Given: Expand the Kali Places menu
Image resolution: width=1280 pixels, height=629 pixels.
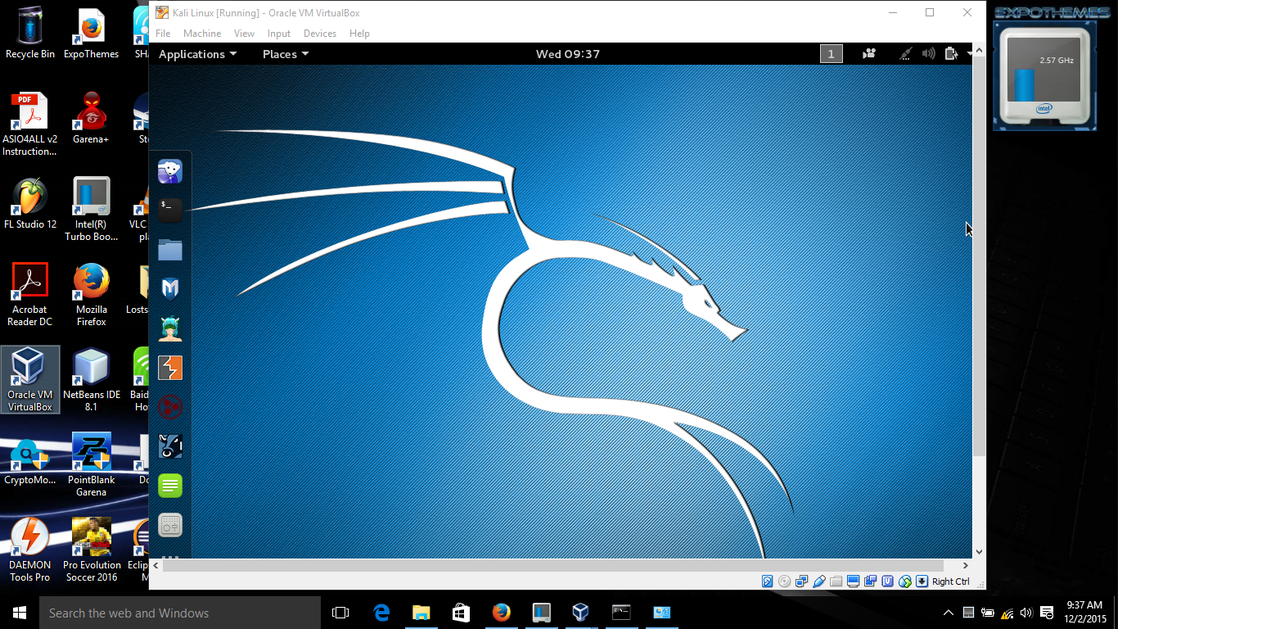Looking at the screenshot, I should click(x=285, y=54).
